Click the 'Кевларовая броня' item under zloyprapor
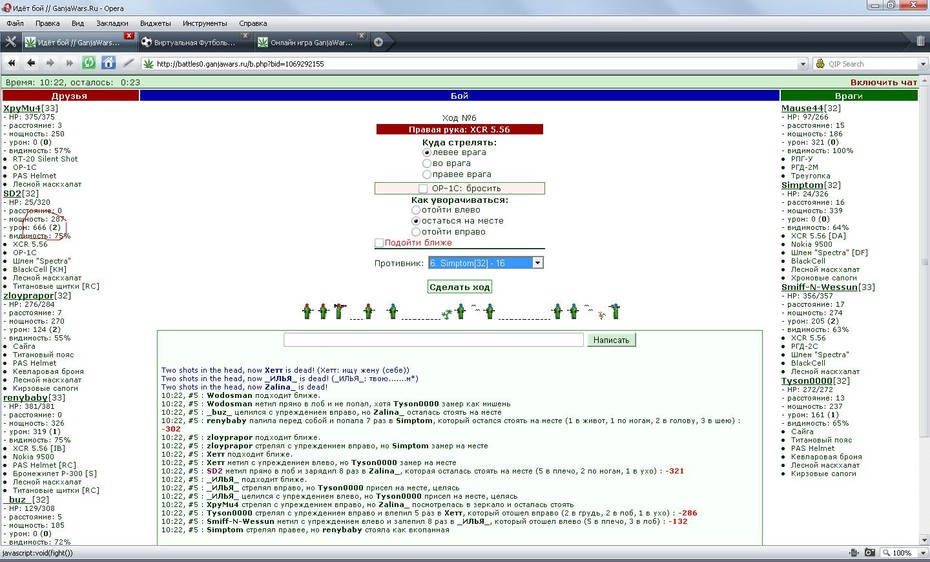The height and width of the screenshot is (562, 930). pyautogui.click(x=48, y=372)
